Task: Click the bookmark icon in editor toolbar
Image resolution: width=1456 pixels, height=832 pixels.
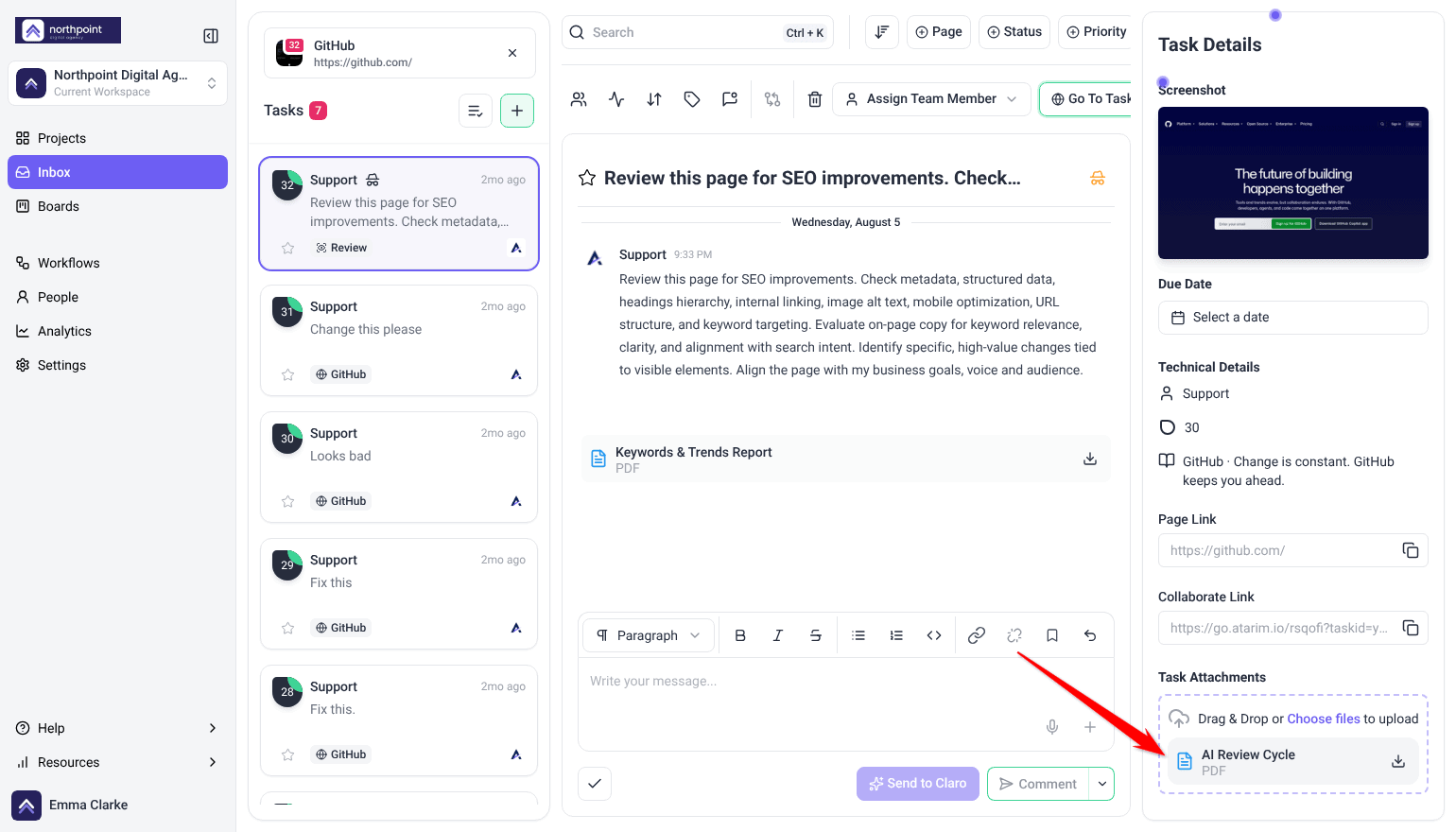Action: (1052, 635)
